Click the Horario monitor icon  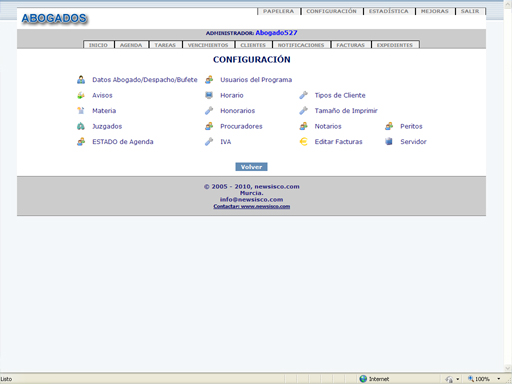[209, 95]
